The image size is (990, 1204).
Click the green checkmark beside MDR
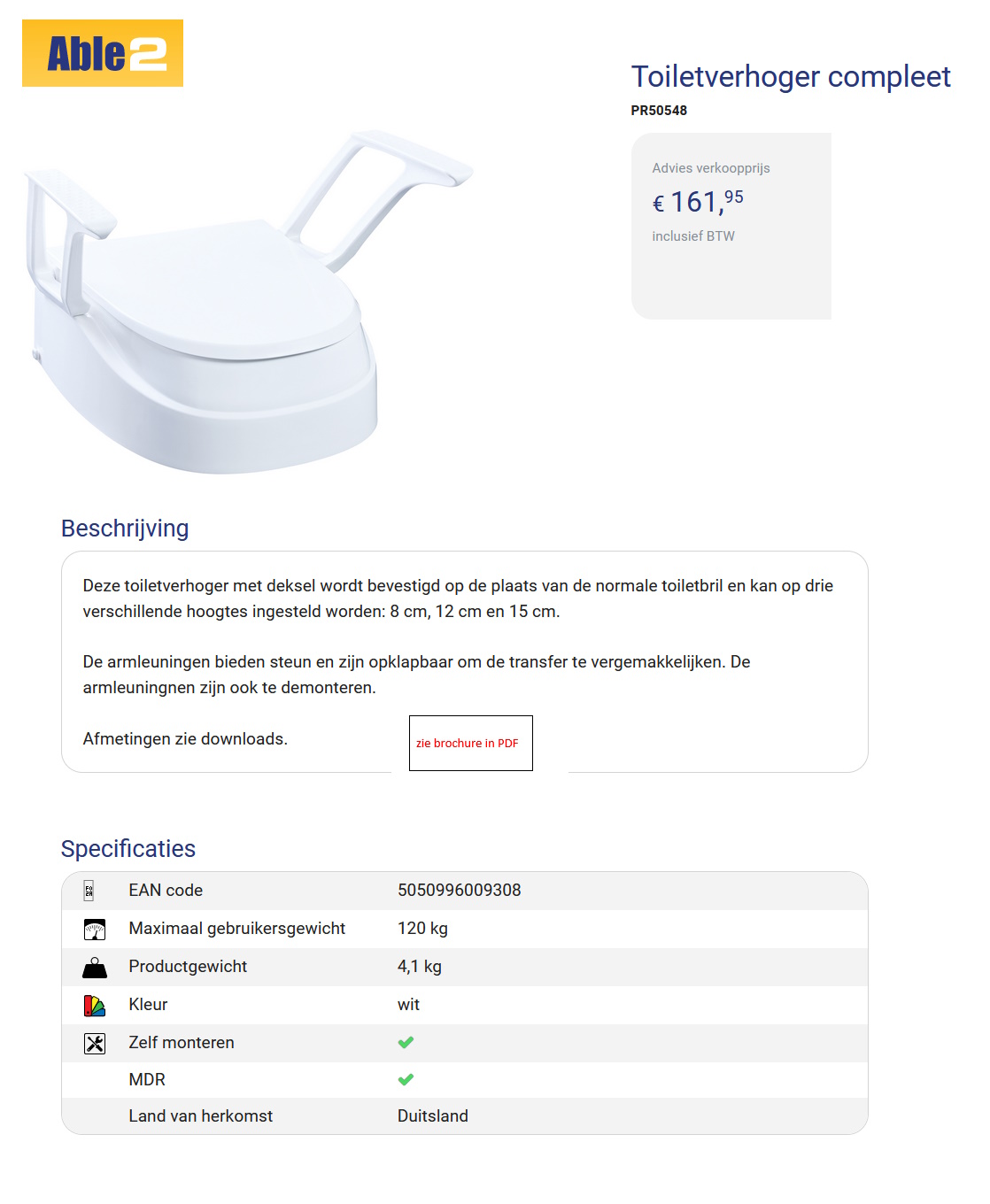click(406, 1080)
